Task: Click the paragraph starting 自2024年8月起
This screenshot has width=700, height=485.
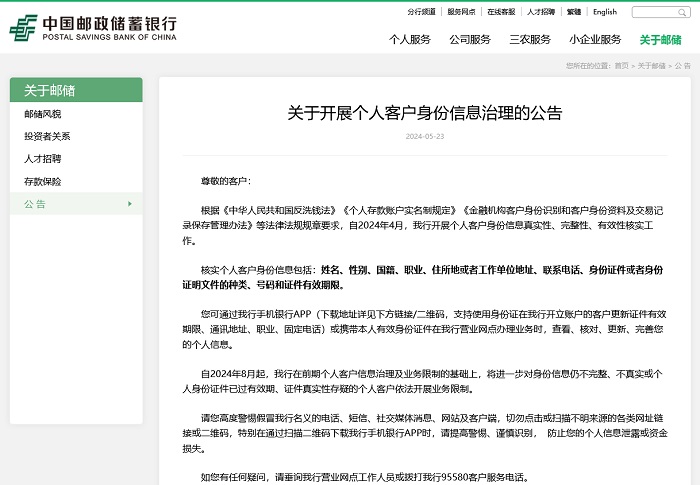Action: click(x=423, y=381)
